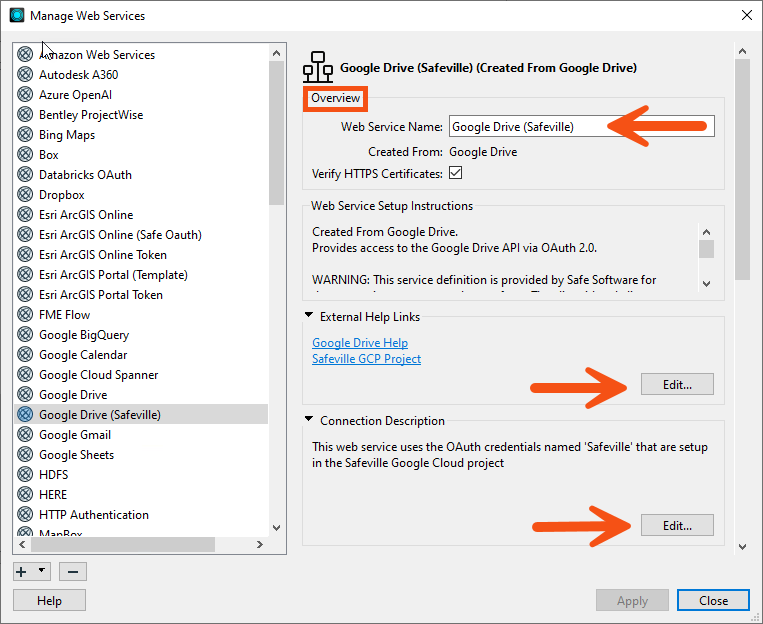Click the Help button

[49, 600]
